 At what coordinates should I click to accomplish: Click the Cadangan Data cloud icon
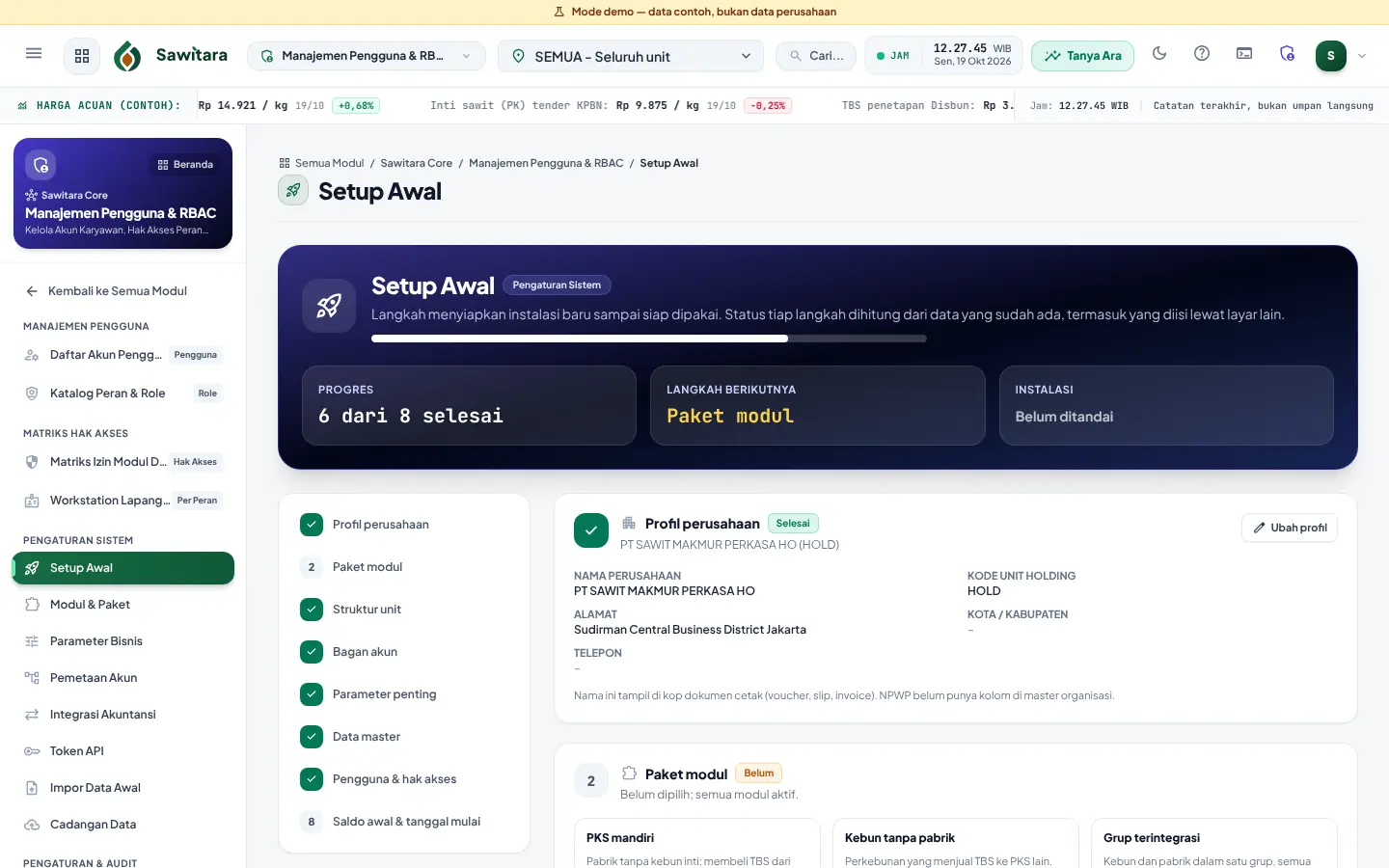coord(32,825)
